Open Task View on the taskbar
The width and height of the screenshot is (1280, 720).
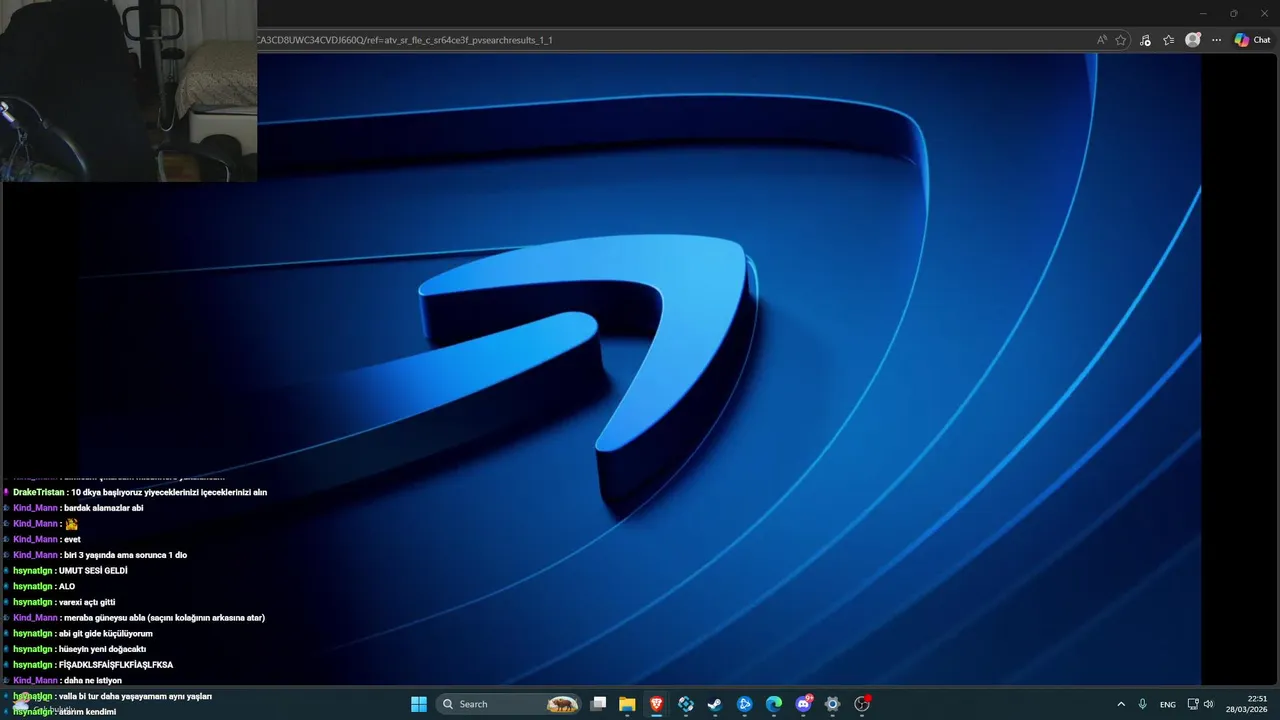coord(598,704)
